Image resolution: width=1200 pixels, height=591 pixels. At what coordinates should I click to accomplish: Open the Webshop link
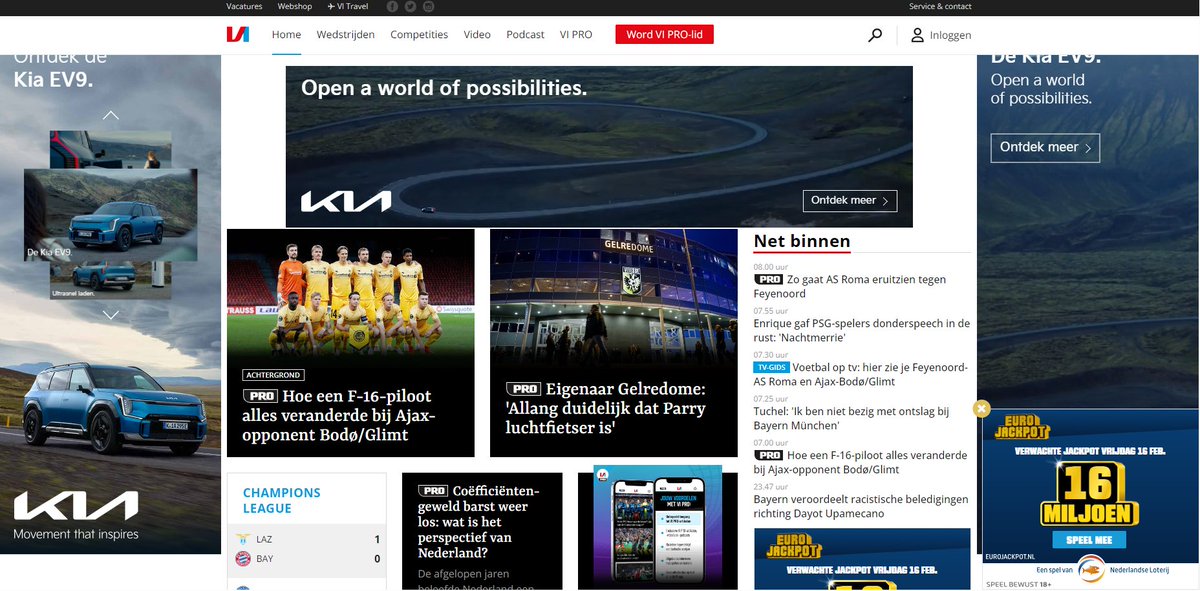(294, 6)
